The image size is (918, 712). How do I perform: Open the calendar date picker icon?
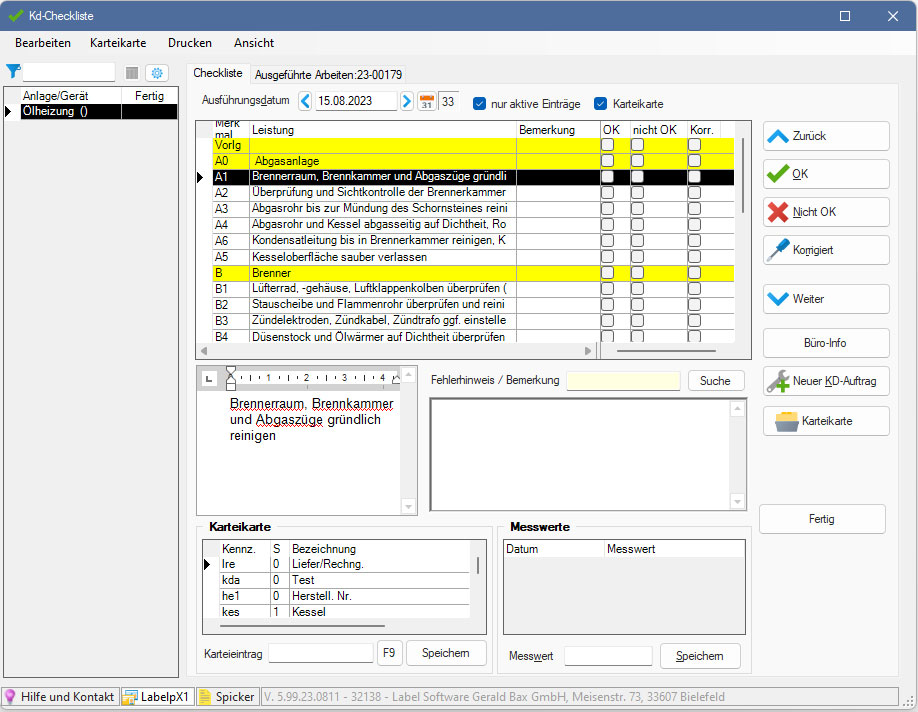(426, 102)
